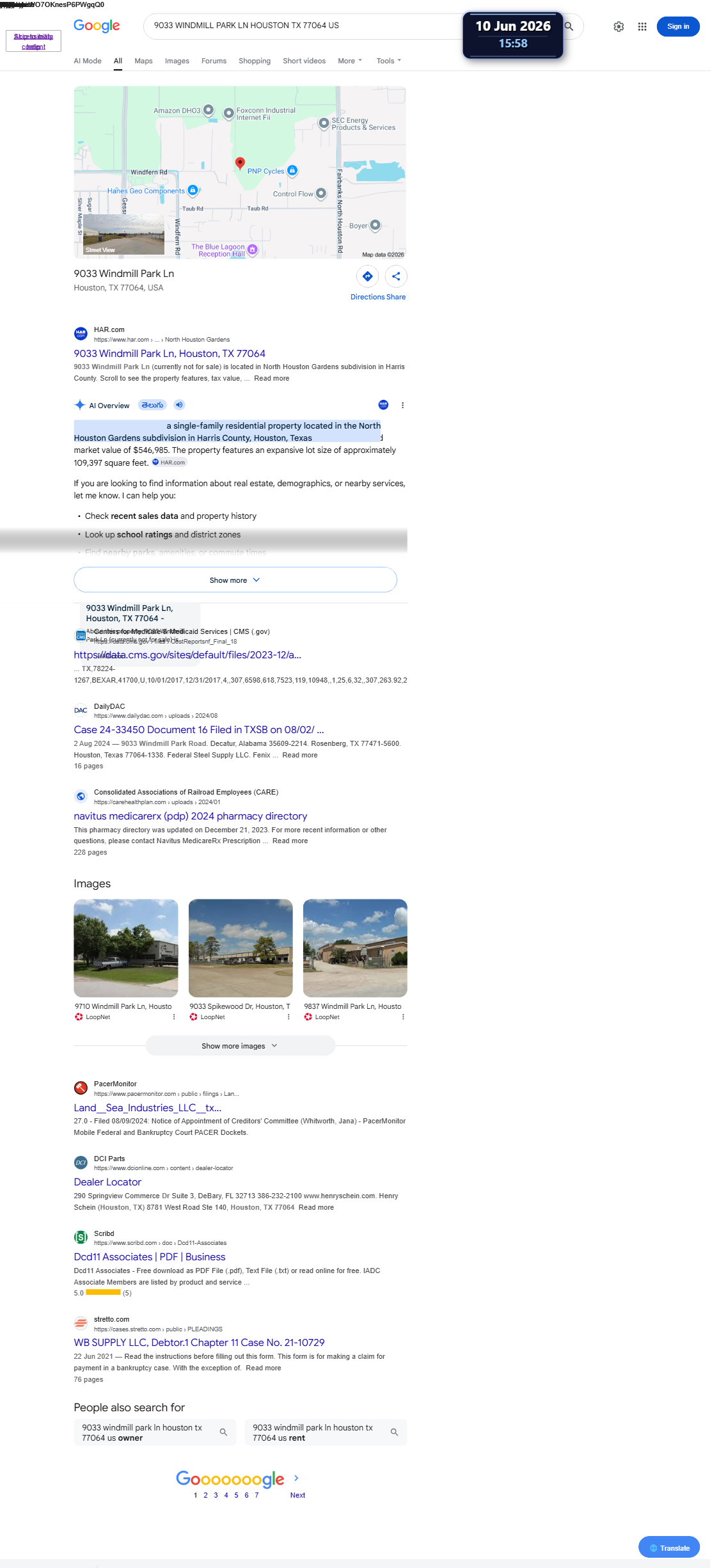Click the SEC Energy Products map pin
This screenshot has width=719, height=1568.
(x=324, y=123)
